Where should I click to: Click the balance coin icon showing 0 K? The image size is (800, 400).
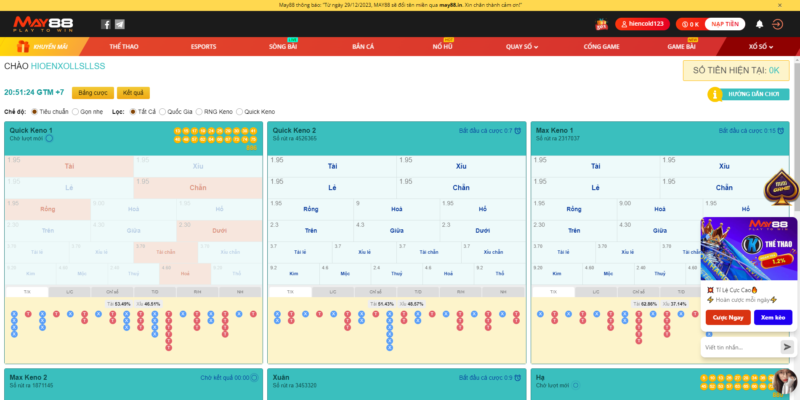[685, 24]
